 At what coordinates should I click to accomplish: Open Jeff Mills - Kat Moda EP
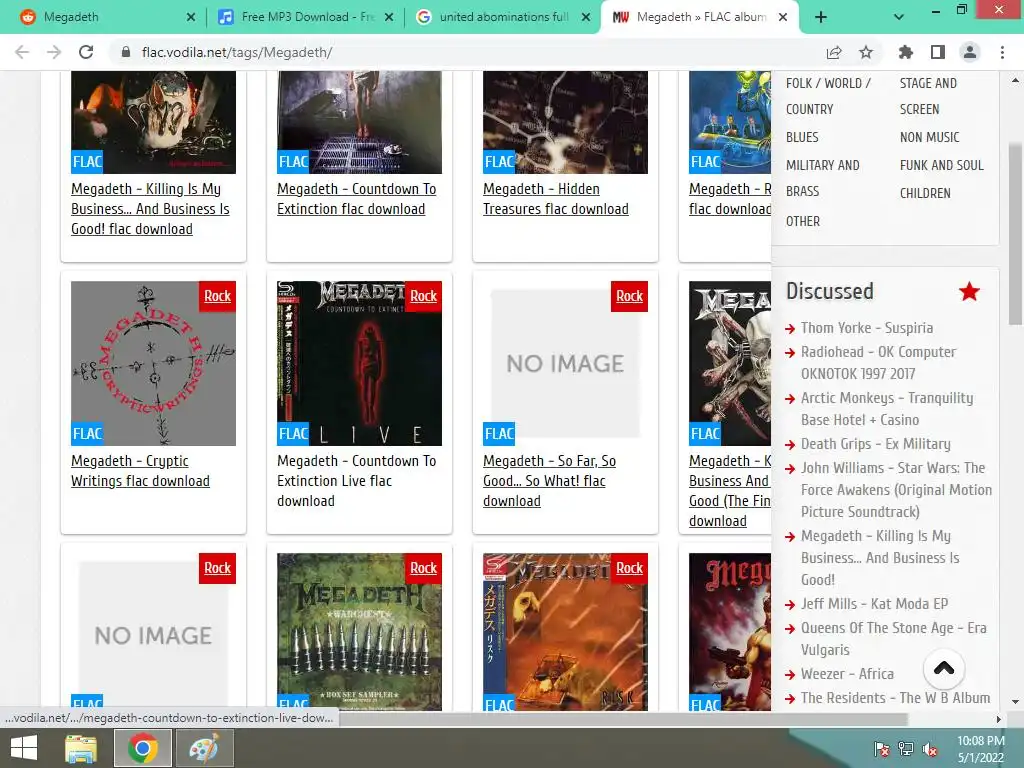(874, 604)
